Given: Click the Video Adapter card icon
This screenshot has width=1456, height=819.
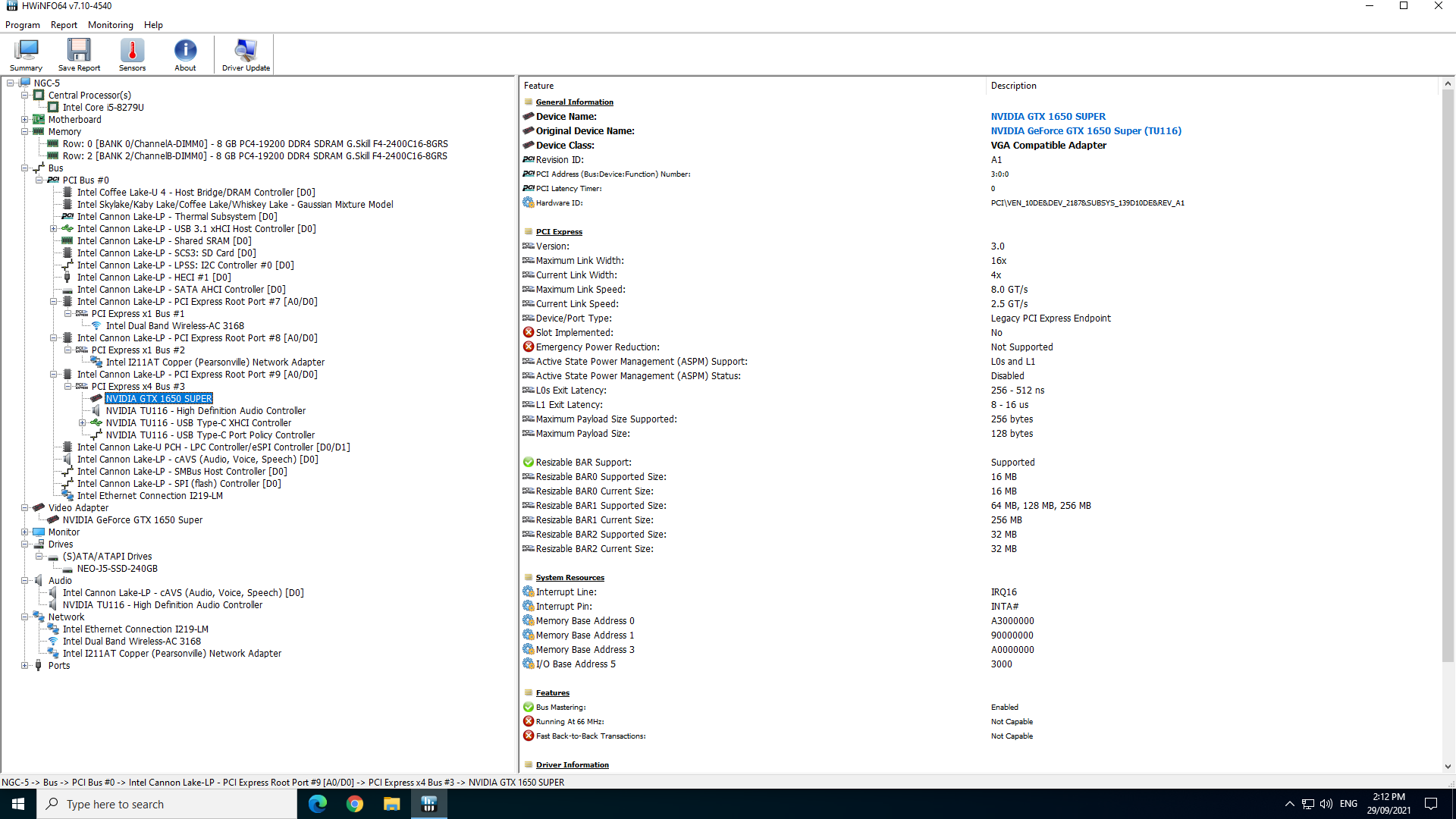Looking at the screenshot, I should (x=39, y=507).
